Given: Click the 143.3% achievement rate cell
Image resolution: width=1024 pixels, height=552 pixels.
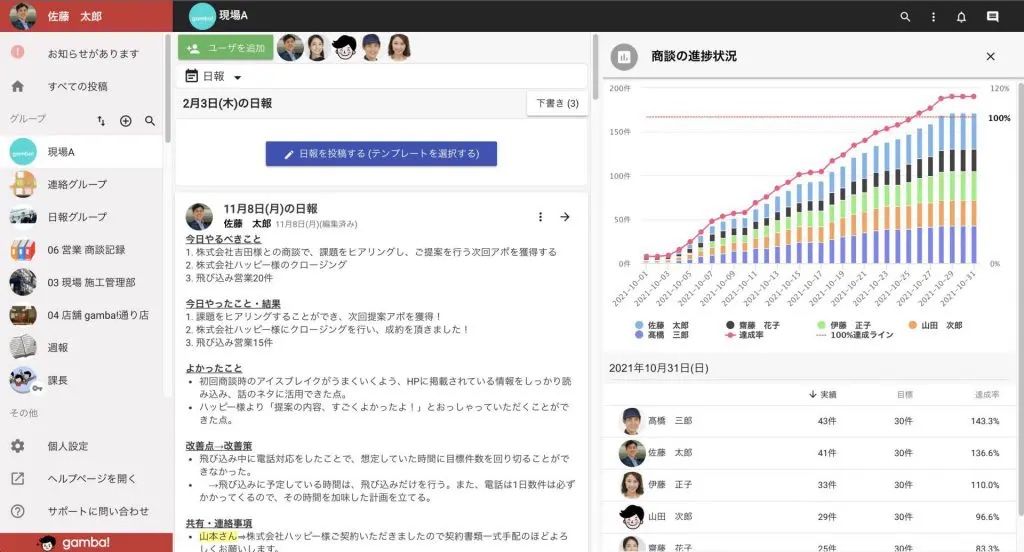Looking at the screenshot, I should point(985,421).
